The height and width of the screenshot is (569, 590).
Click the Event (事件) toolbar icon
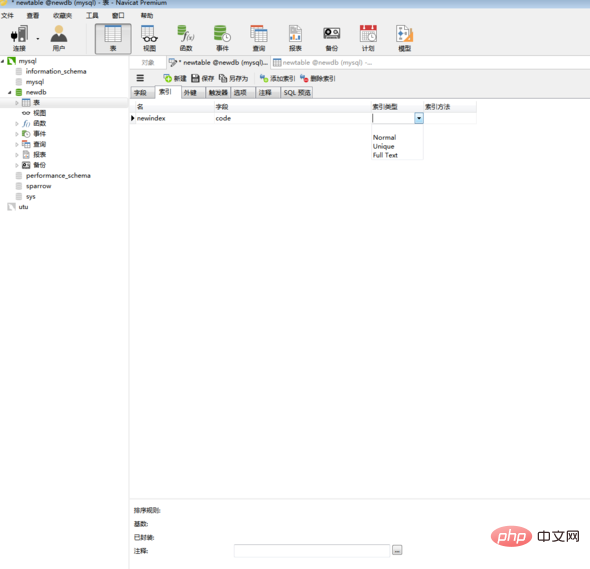pyautogui.click(x=222, y=38)
